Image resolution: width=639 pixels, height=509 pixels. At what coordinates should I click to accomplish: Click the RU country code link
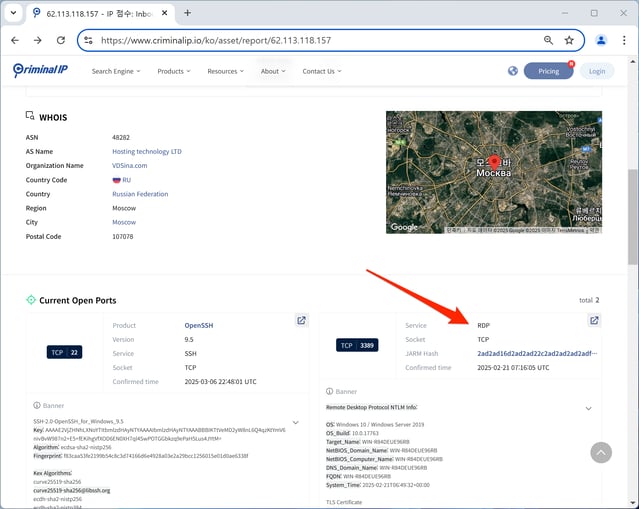126,180
